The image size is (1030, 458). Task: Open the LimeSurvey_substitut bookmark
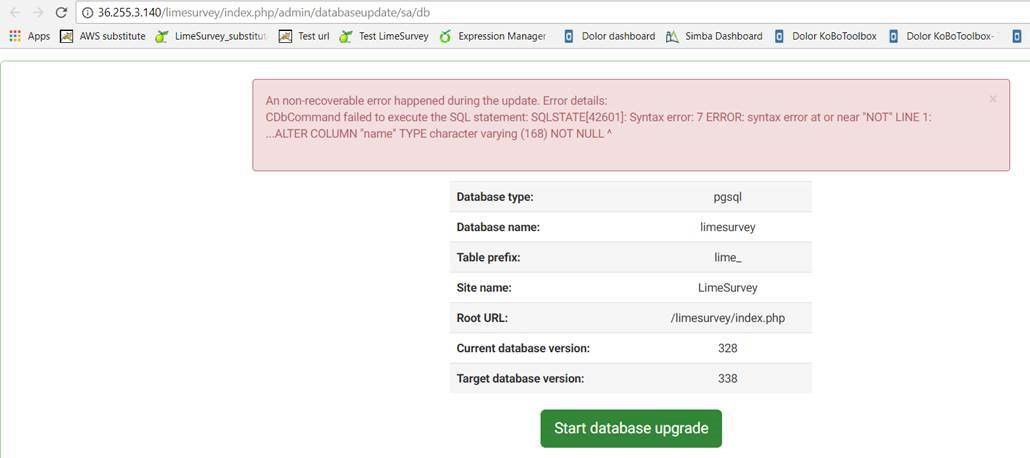[x=211, y=36]
